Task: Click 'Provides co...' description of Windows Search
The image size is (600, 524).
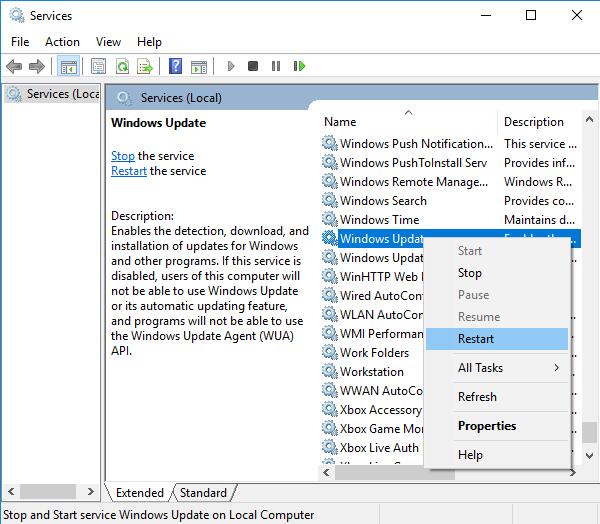Action: coord(539,201)
